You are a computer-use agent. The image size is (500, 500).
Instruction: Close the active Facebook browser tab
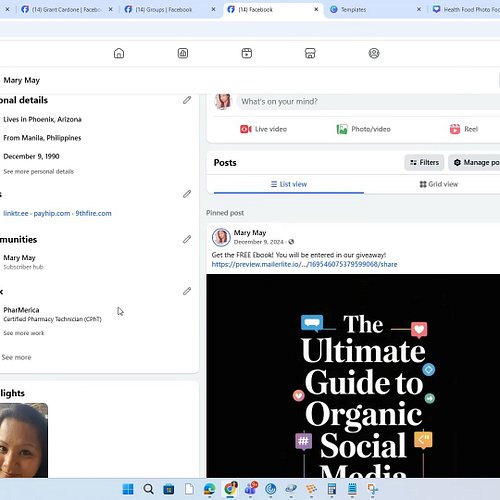(316, 10)
